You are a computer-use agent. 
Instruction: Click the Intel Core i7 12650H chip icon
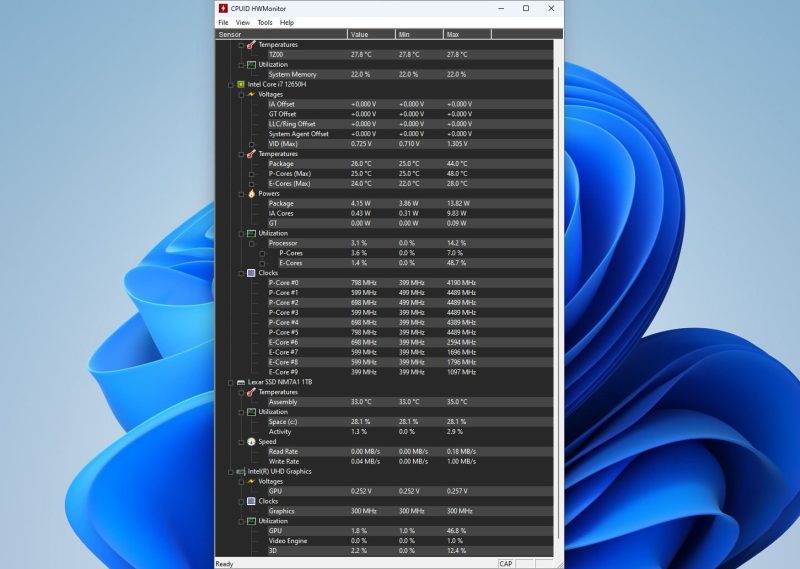[x=240, y=84]
